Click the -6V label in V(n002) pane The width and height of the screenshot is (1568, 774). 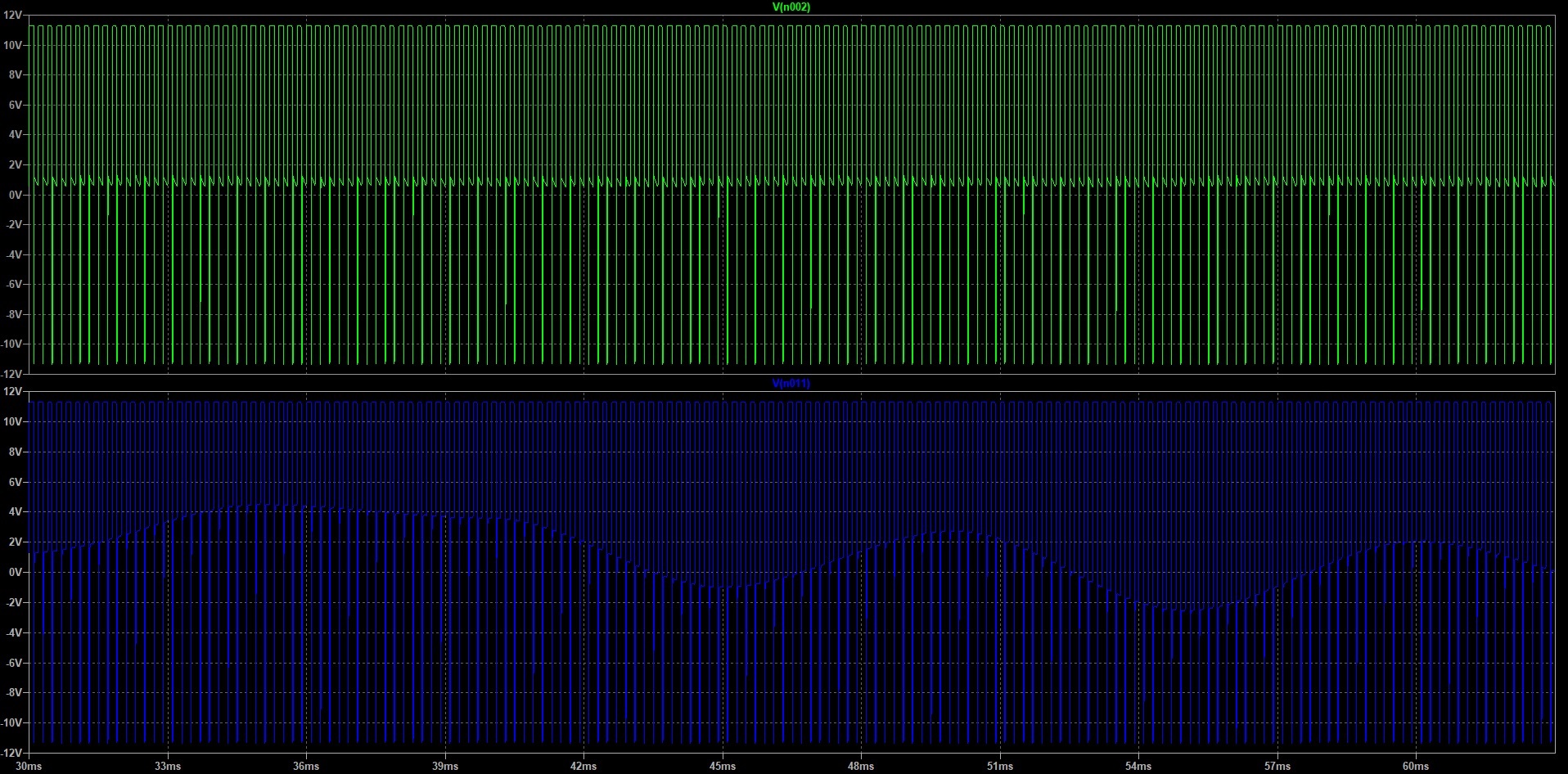(13, 285)
